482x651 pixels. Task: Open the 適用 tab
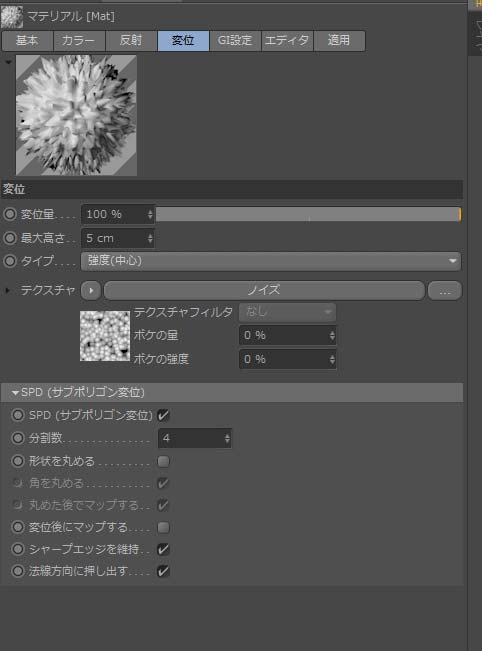pos(339,40)
